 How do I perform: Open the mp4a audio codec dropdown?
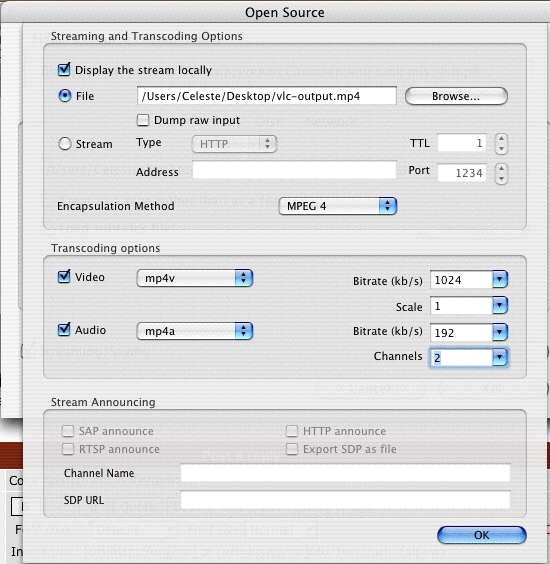tap(195, 331)
